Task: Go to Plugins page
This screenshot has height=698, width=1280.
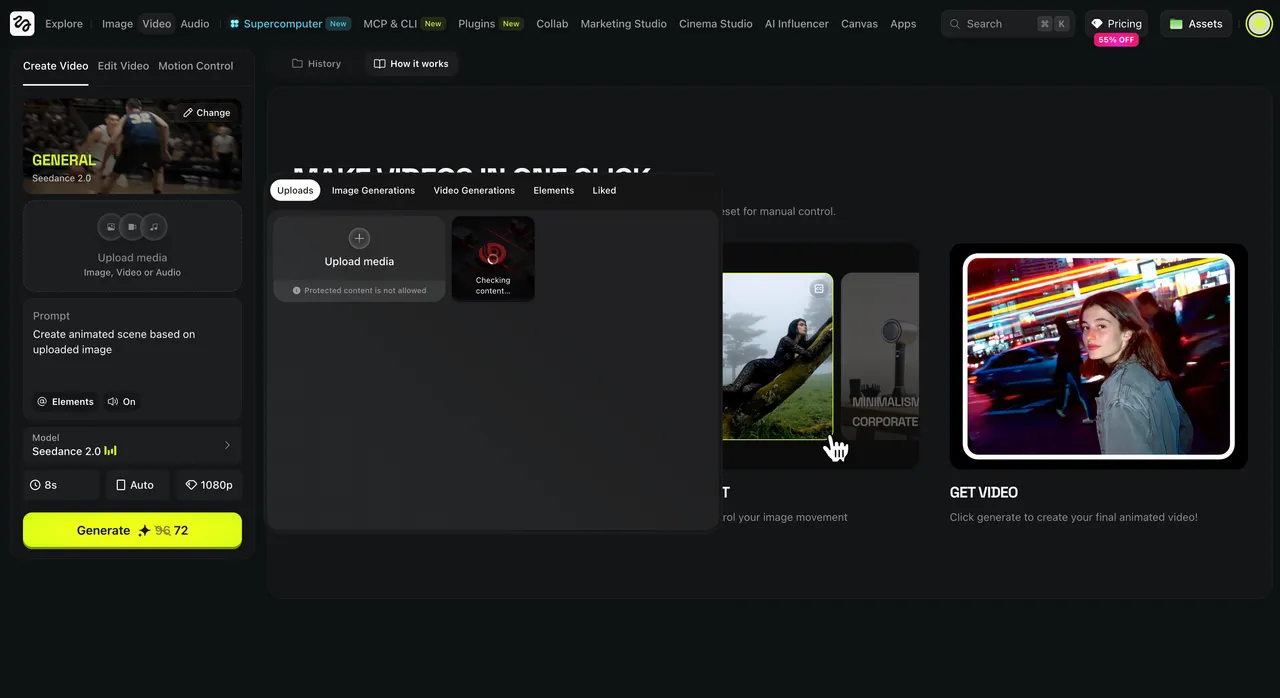Action: pos(490,24)
